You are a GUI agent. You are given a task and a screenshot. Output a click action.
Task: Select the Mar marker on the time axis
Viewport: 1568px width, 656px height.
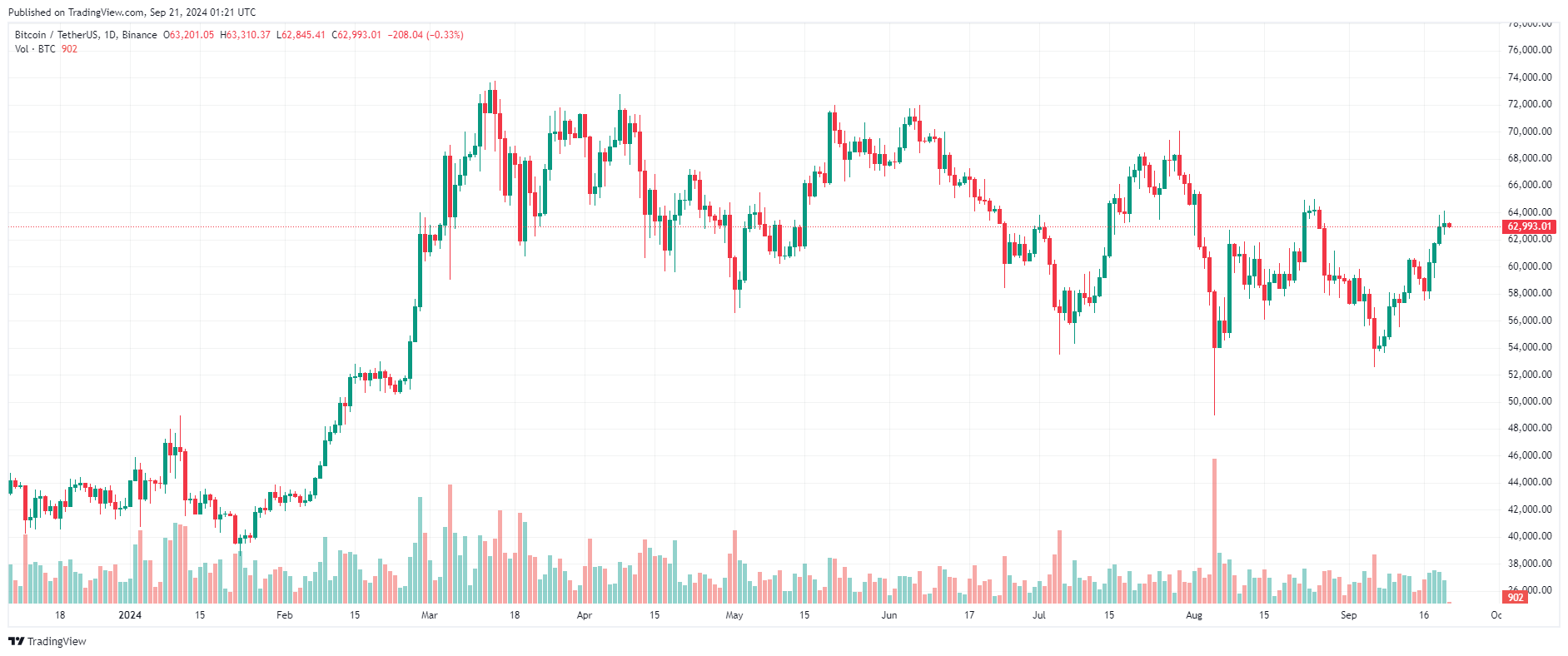pyautogui.click(x=430, y=615)
